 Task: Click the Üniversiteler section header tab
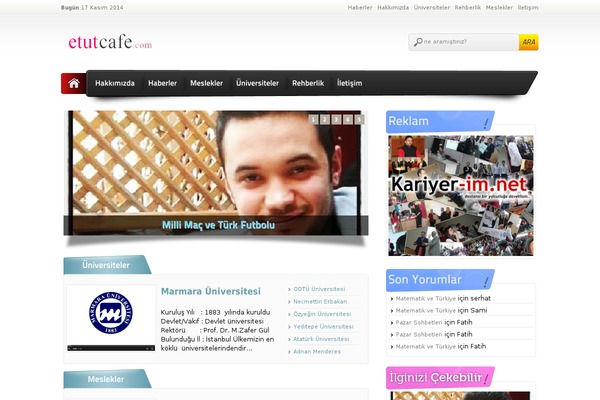(106, 265)
